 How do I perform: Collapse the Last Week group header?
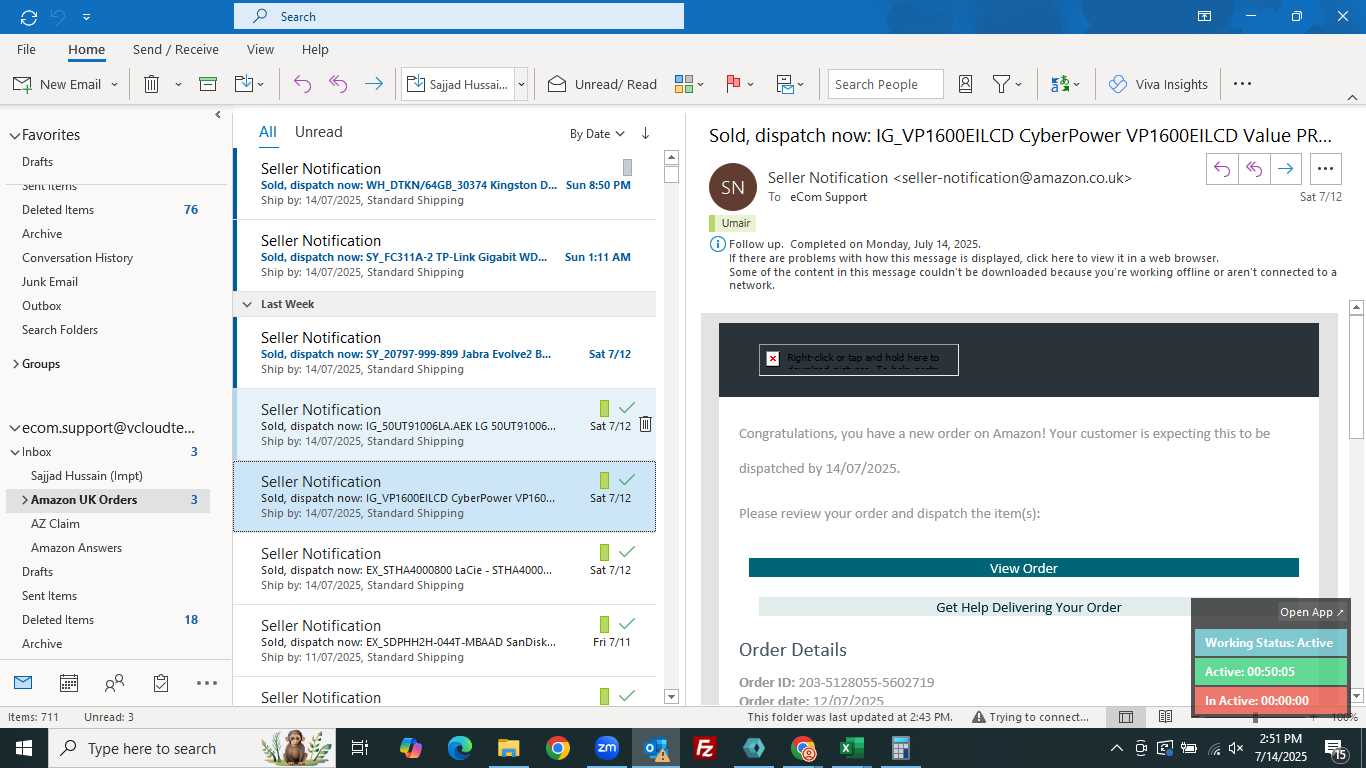click(247, 304)
